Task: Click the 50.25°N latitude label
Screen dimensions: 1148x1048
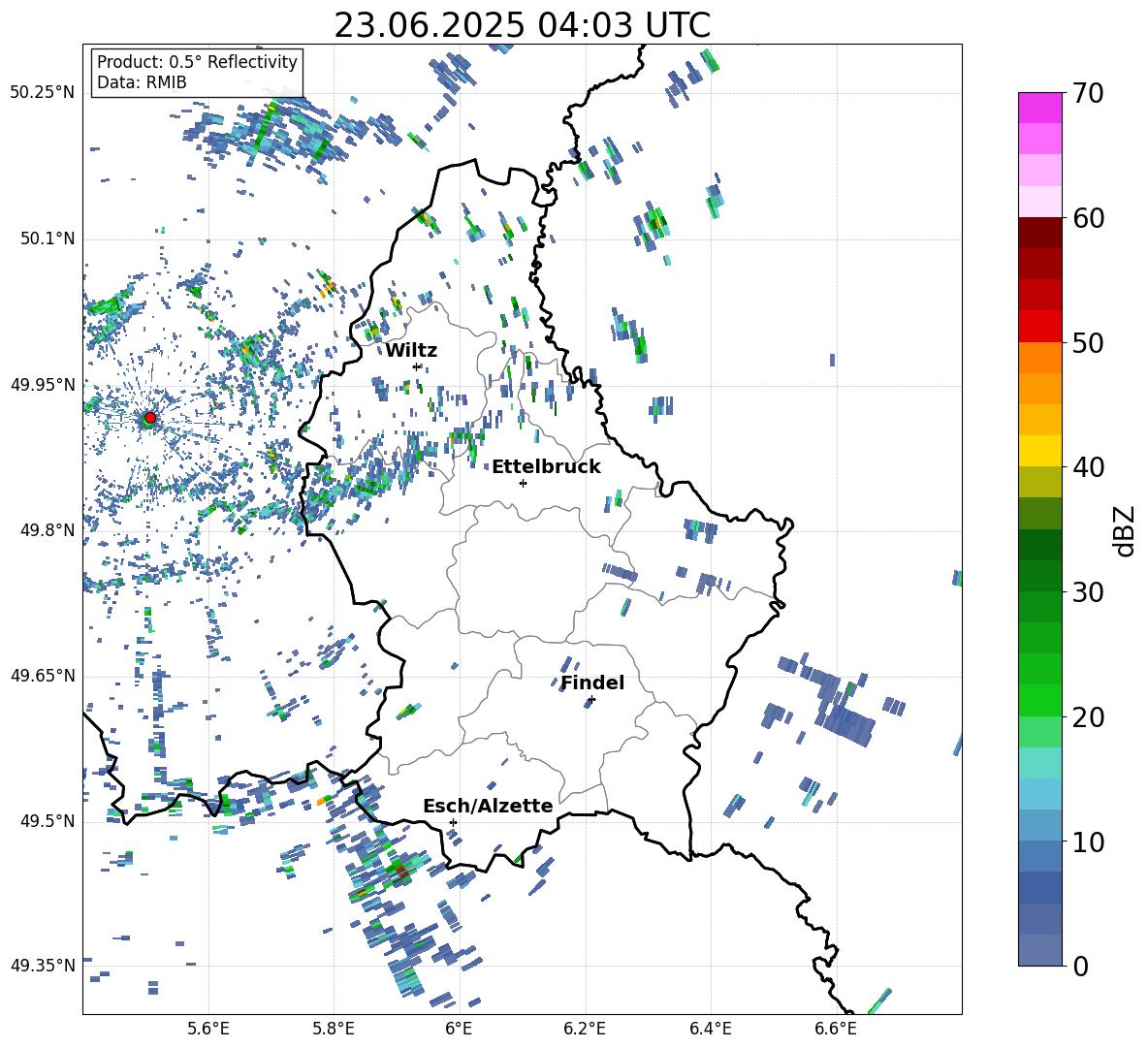Action: 43,93
